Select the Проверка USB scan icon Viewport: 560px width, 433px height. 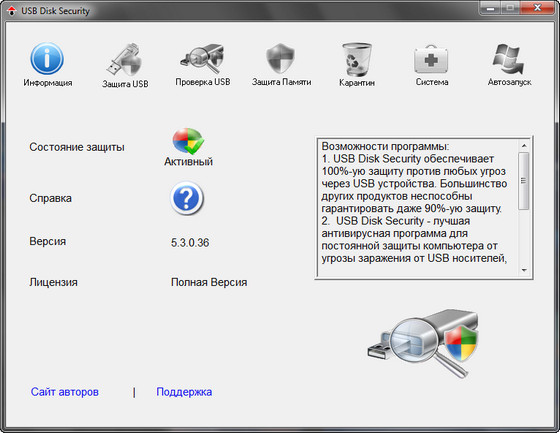(x=202, y=59)
